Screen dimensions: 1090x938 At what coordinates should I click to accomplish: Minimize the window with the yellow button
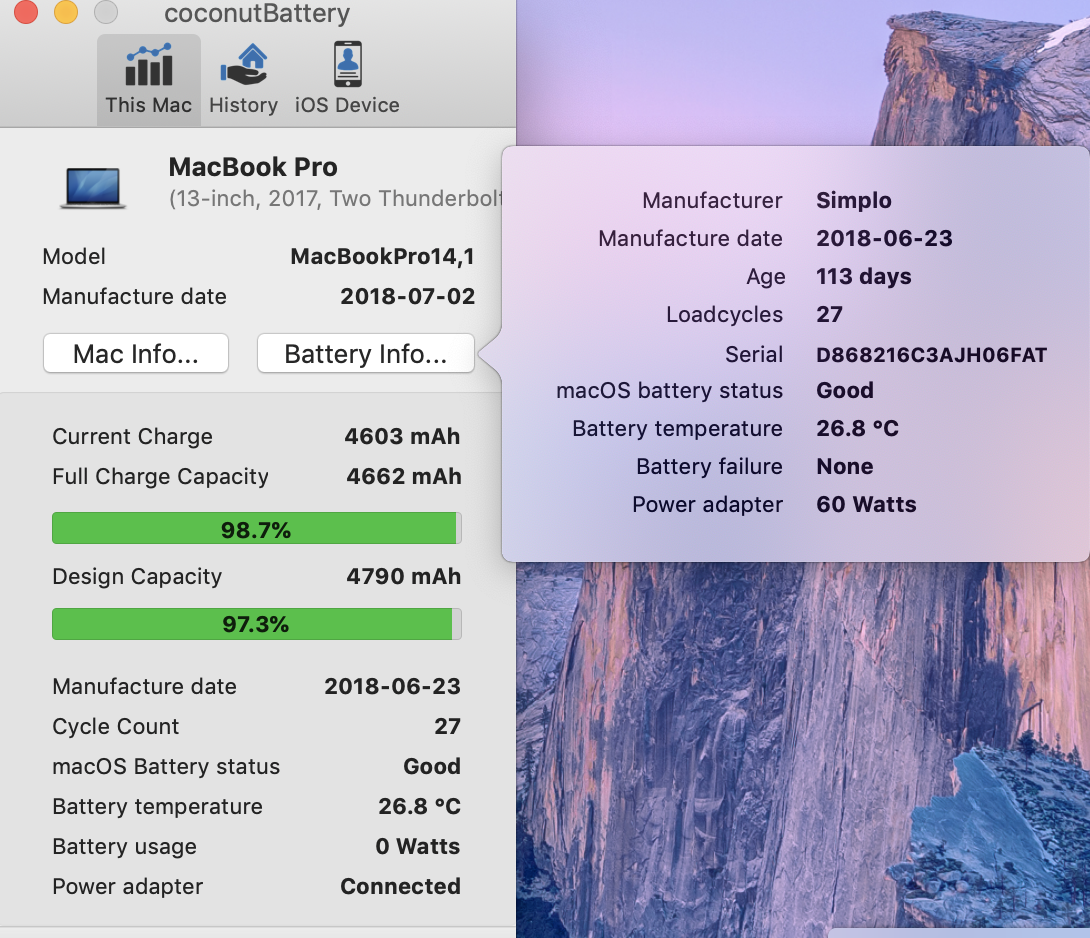pos(66,11)
